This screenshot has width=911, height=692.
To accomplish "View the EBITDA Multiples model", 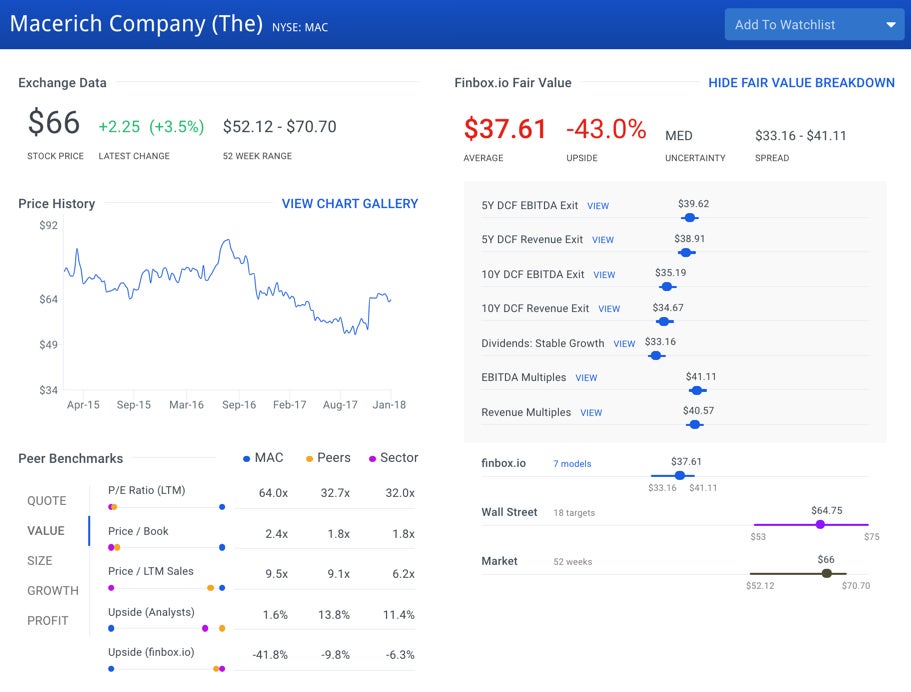I will tap(586, 378).
